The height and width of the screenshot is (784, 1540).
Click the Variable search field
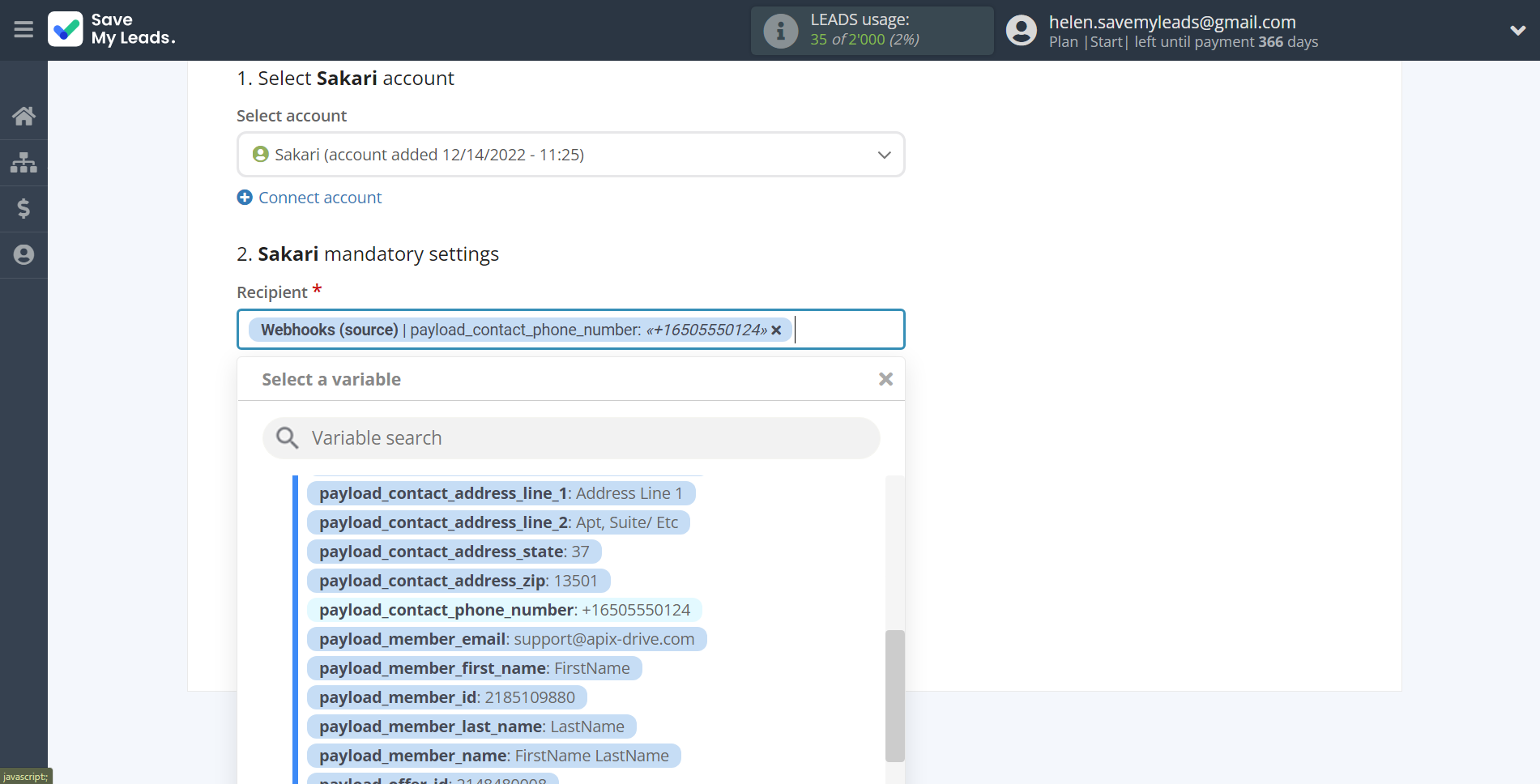[570, 438]
